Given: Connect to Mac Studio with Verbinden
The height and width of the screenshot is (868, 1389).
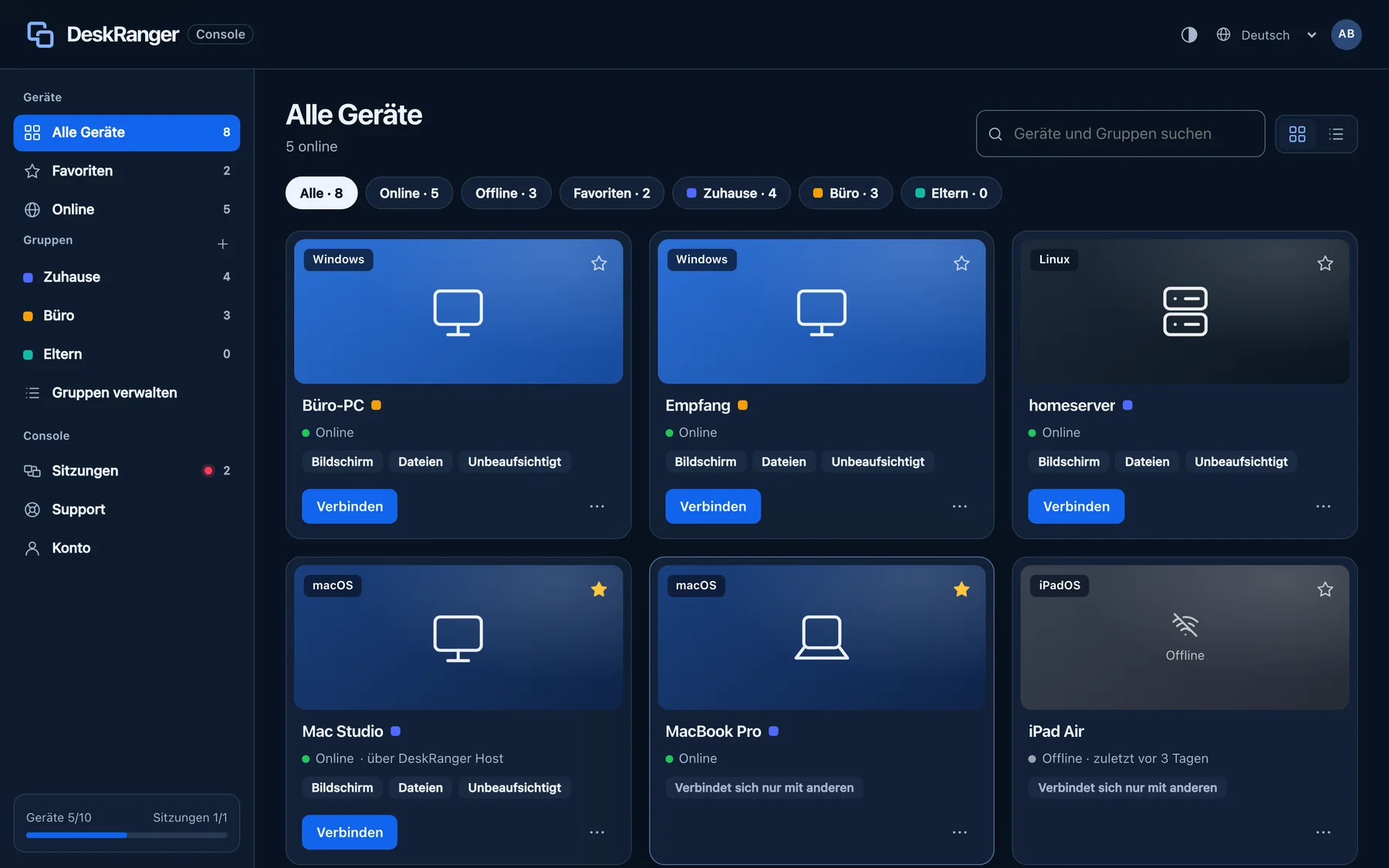Looking at the screenshot, I should pyautogui.click(x=350, y=833).
